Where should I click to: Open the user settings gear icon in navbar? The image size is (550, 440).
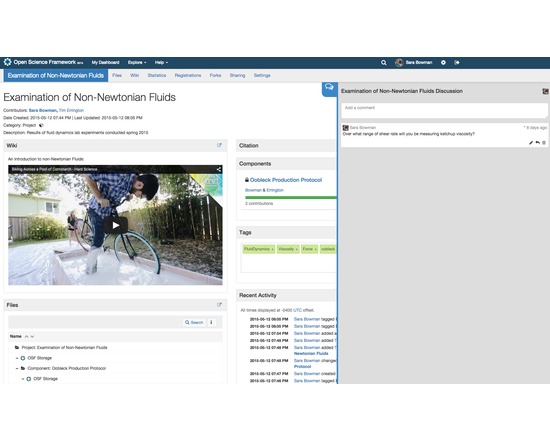(443, 62)
